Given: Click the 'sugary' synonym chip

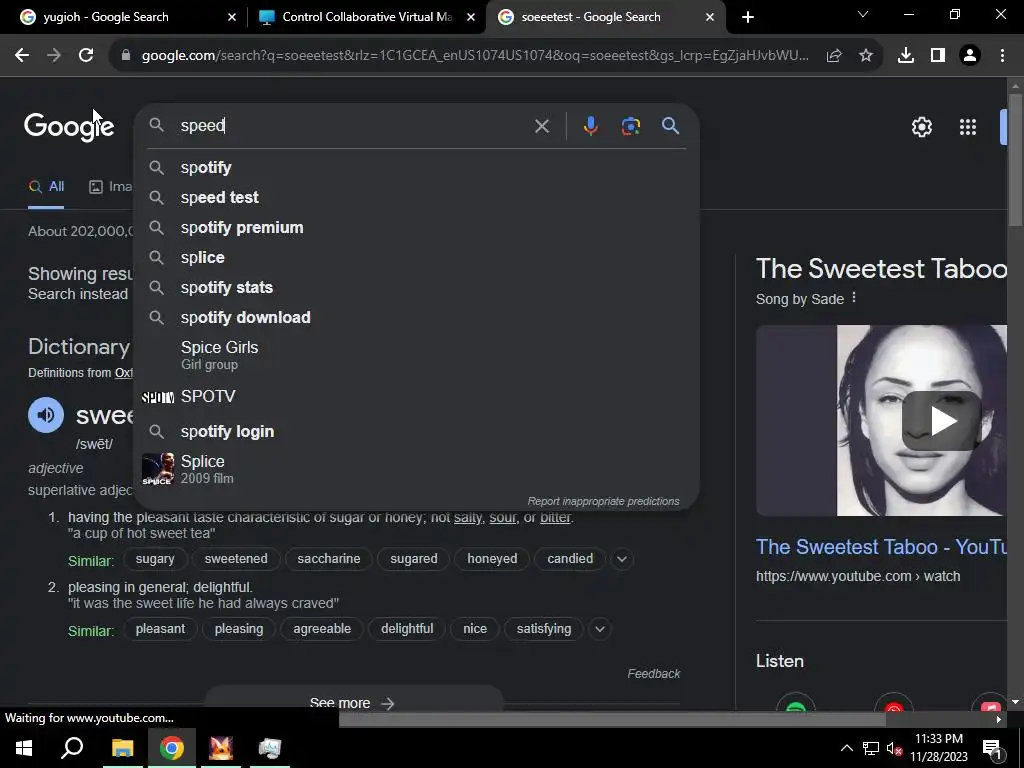Looking at the screenshot, I should (155, 559).
